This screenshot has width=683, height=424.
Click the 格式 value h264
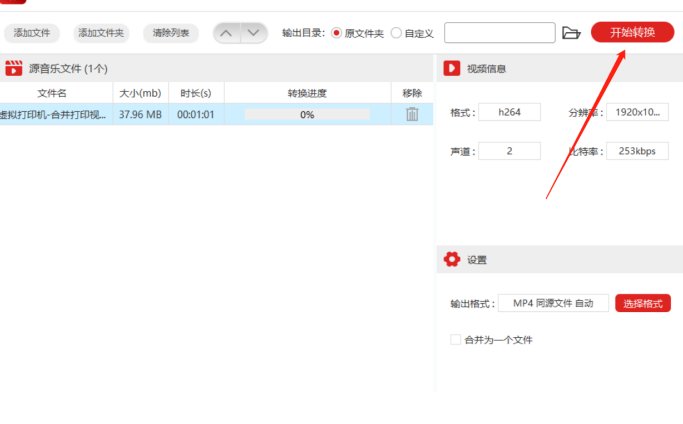(x=510, y=112)
